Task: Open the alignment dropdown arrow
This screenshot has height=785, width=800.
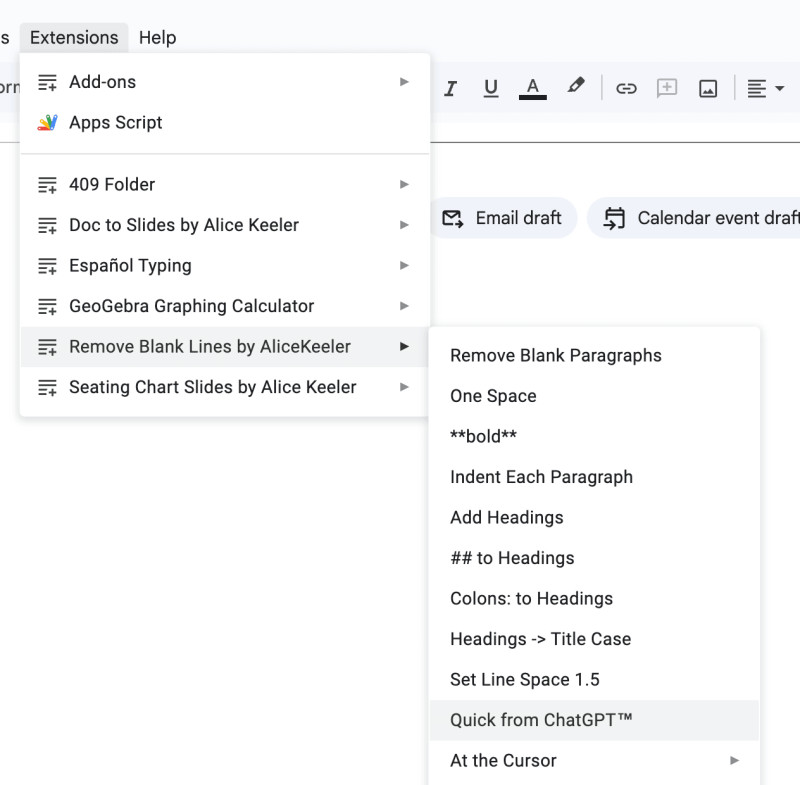Action: coord(779,89)
